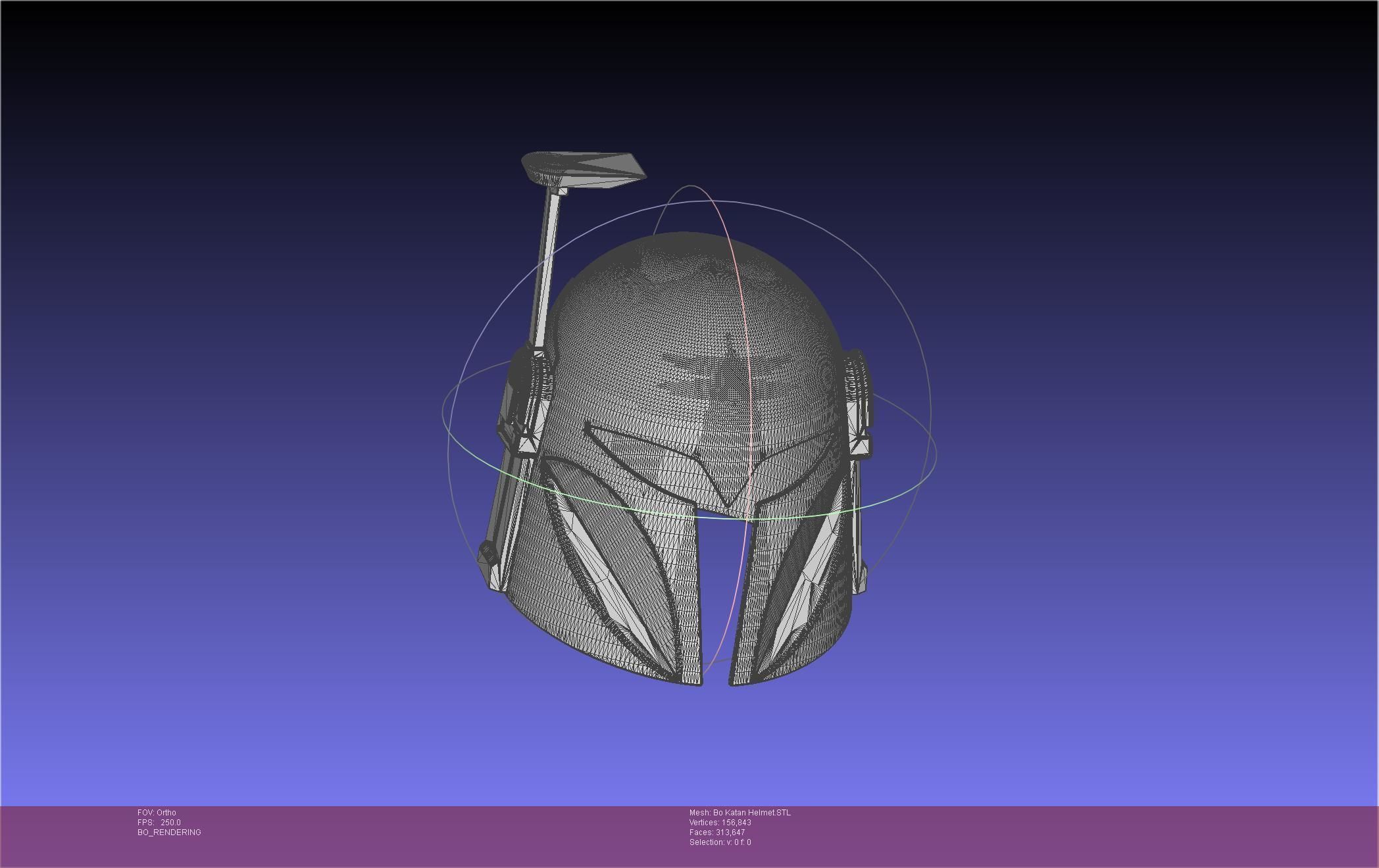Click the 'Faces: 313,647' entry
Screen dimensions: 1379x868
pos(717,832)
